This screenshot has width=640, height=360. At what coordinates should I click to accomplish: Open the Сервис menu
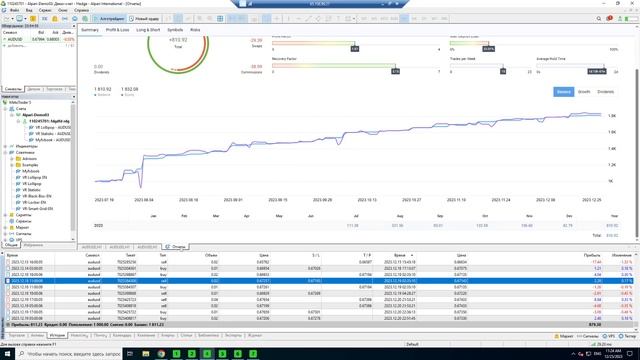45,10
